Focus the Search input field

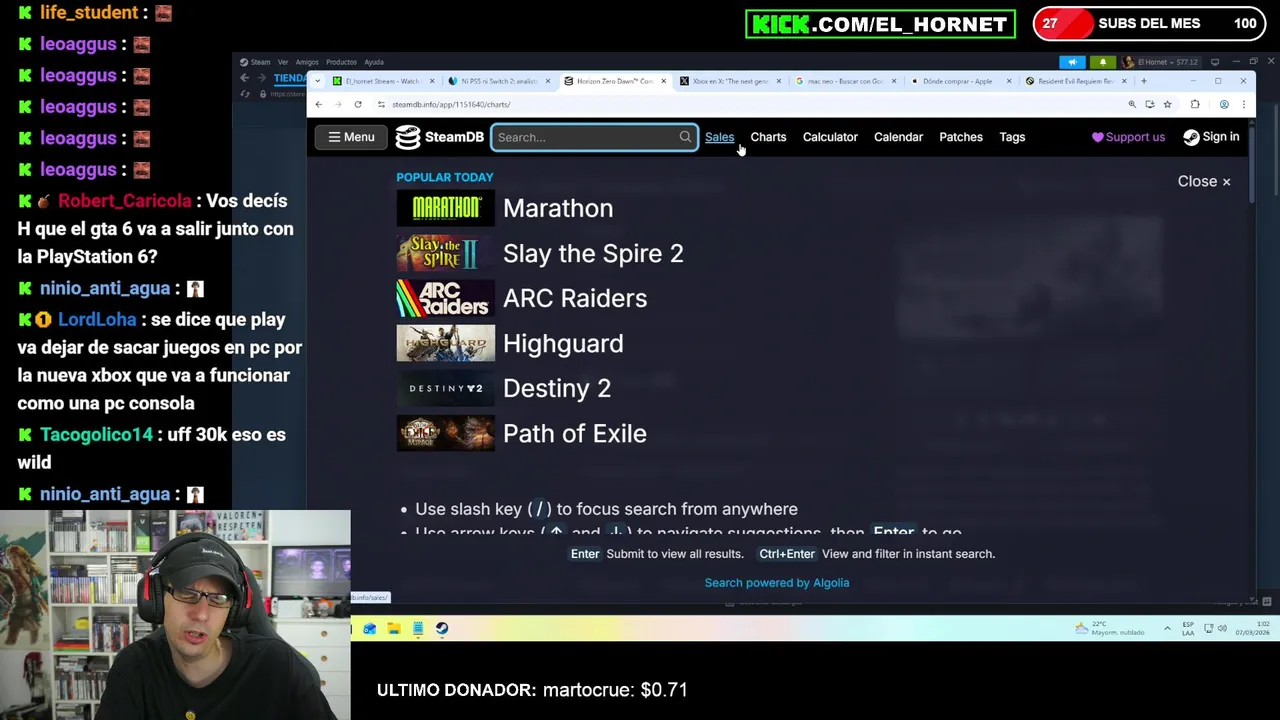(594, 137)
